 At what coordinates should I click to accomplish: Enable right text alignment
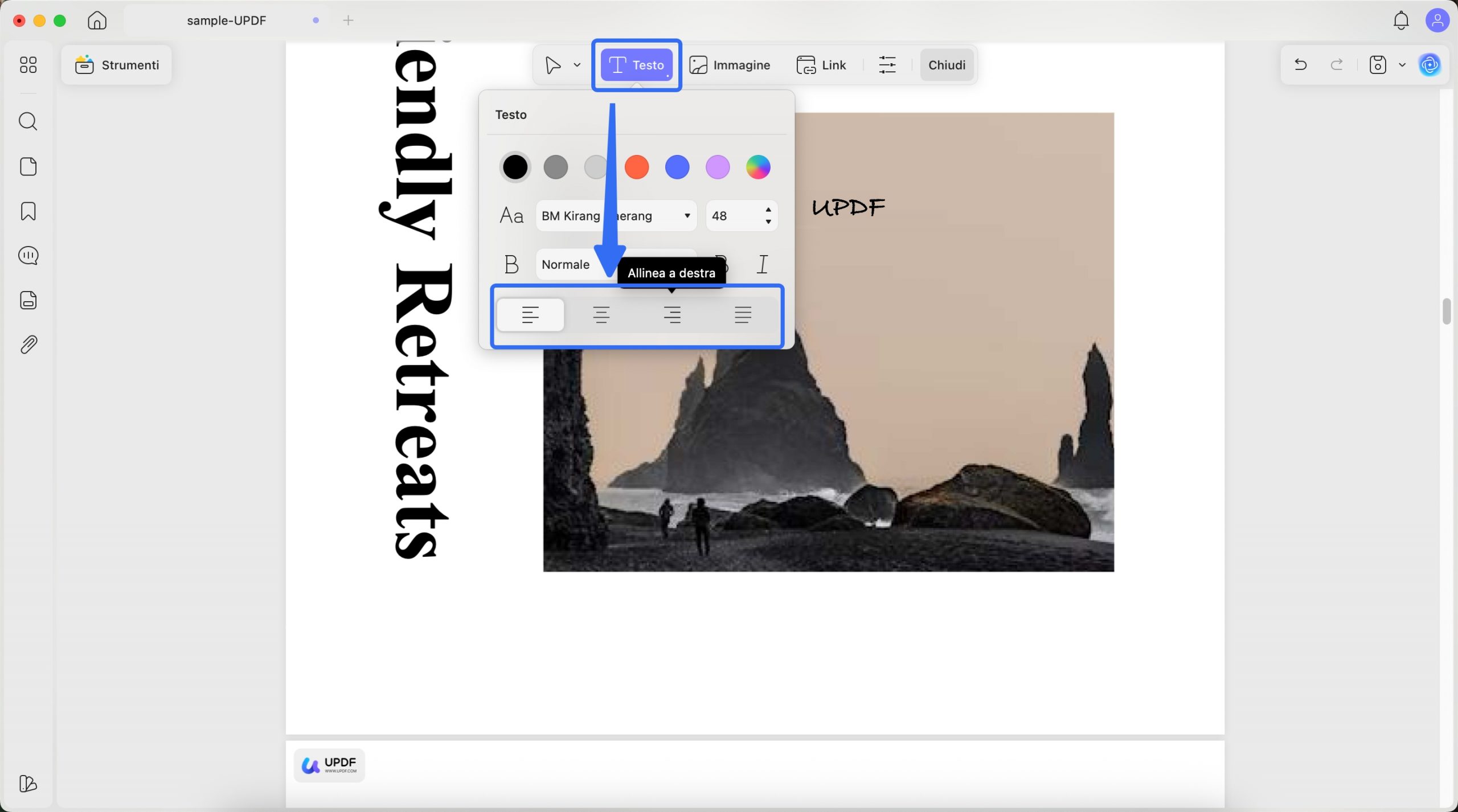[x=673, y=314]
